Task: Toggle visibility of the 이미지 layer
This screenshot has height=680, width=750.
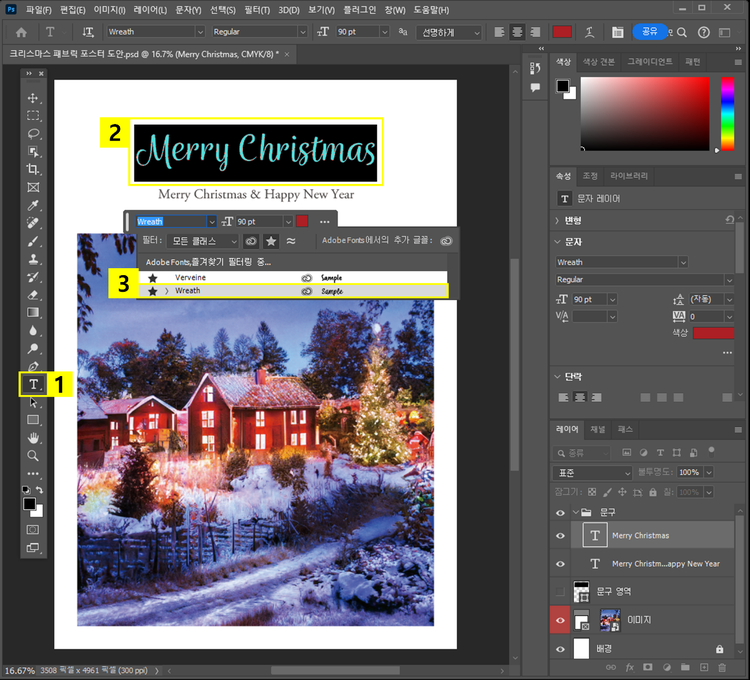Action: pyautogui.click(x=560, y=620)
